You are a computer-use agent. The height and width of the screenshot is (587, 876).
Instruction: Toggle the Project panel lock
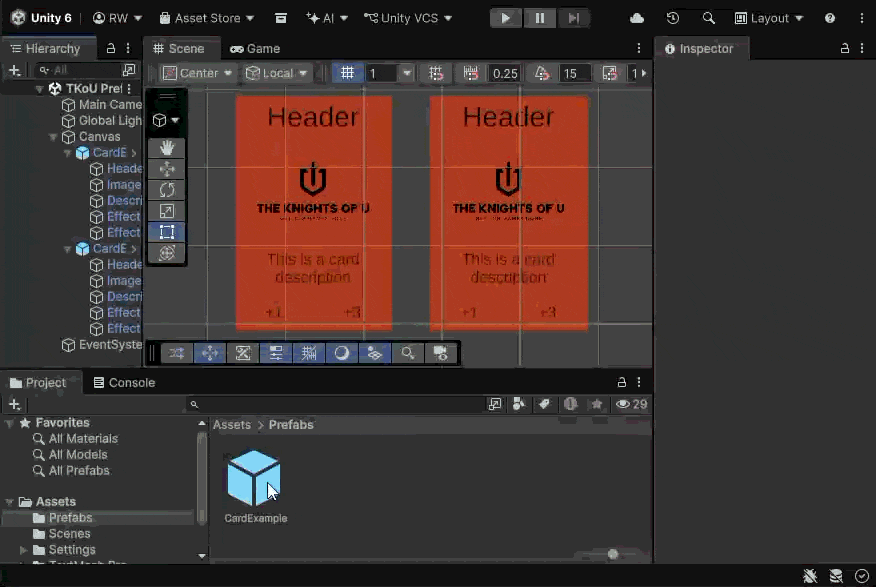621,383
